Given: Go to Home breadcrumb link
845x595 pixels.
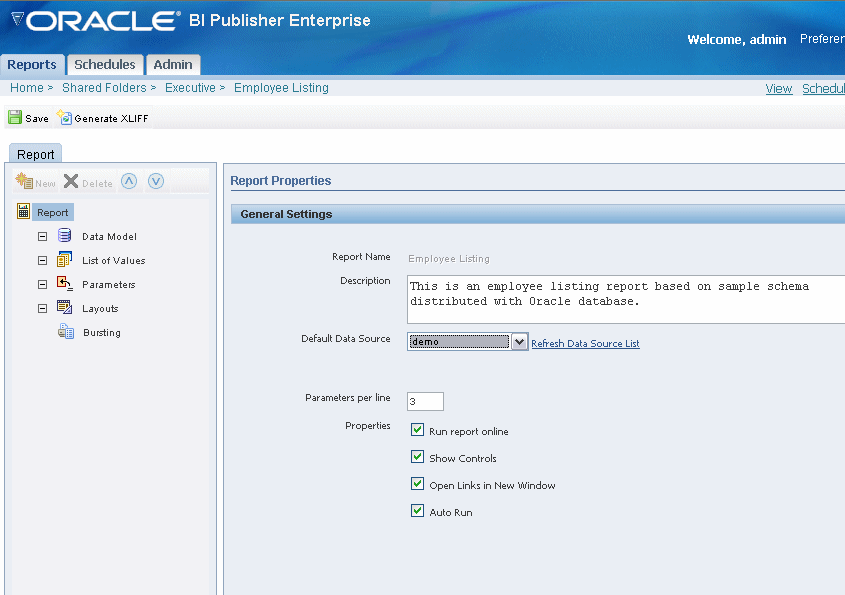Looking at the screenshot, I should (26, 88).
